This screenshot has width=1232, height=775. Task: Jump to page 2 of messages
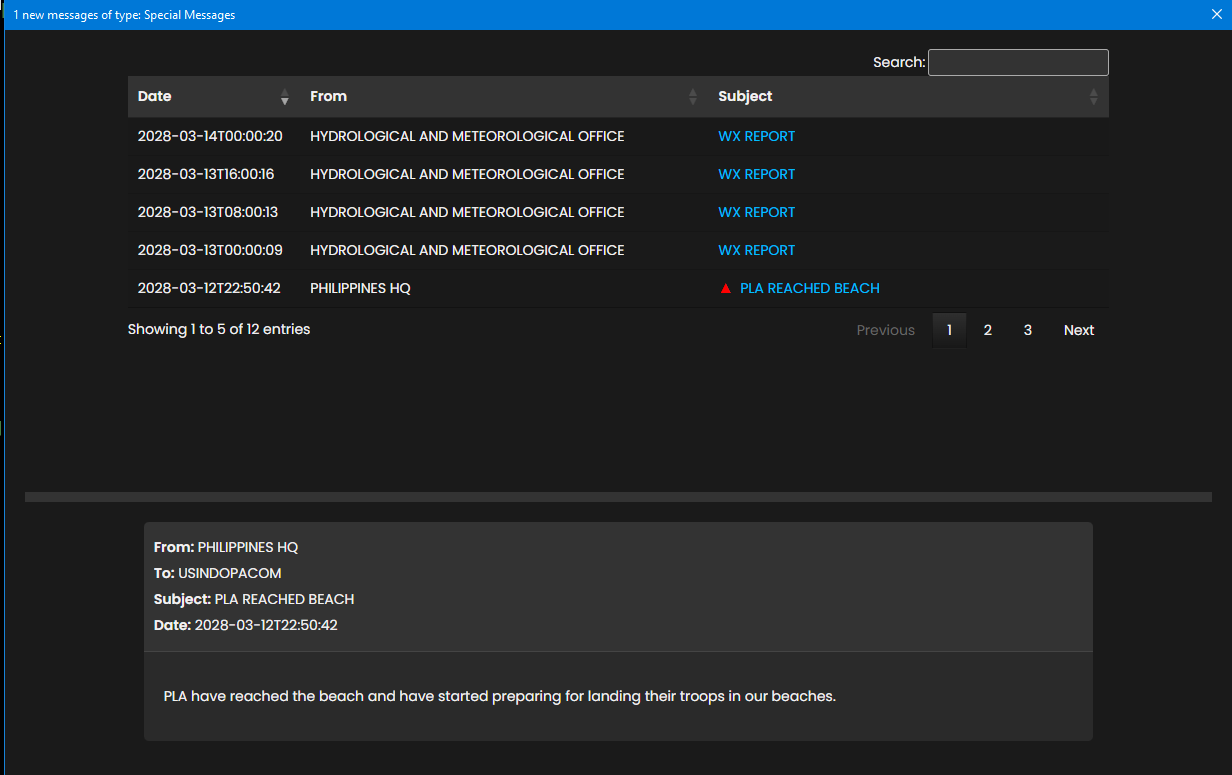click(988, 330)
